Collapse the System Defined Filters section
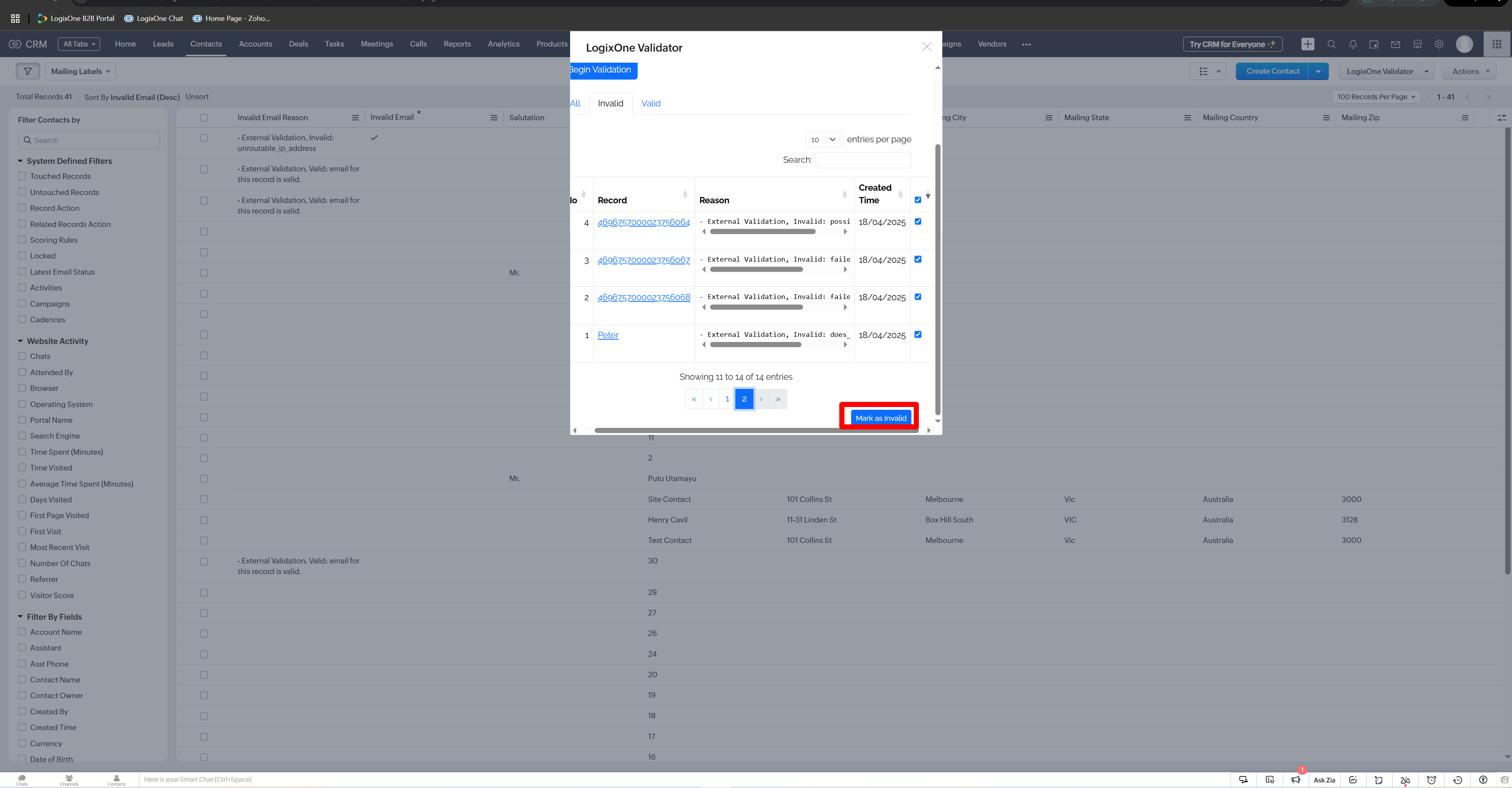 click(20, 161)
